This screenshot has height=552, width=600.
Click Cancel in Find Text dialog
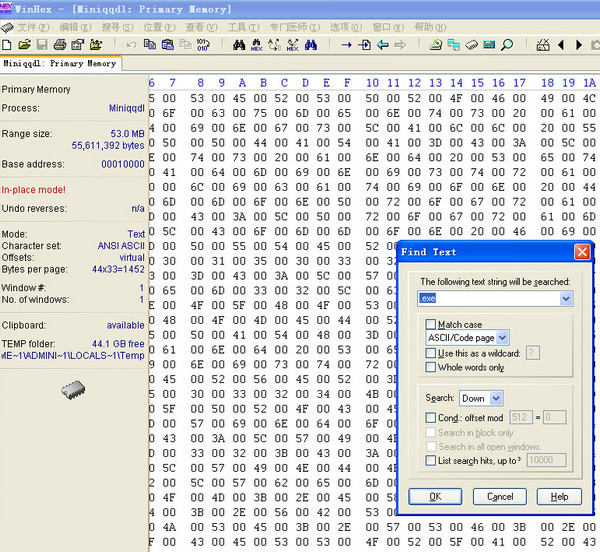point(499,496)
